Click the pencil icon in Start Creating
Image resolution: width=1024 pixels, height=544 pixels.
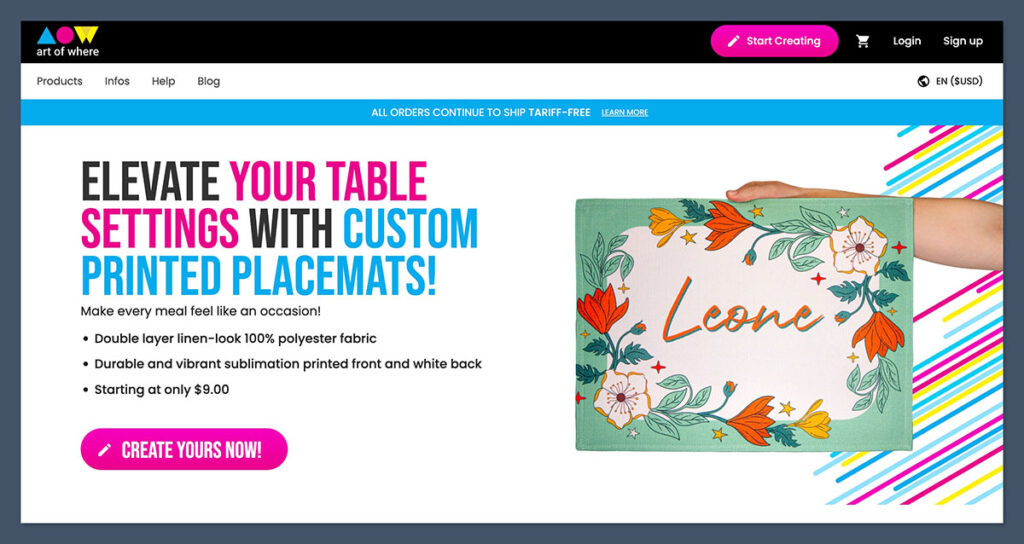pos(733,41)
